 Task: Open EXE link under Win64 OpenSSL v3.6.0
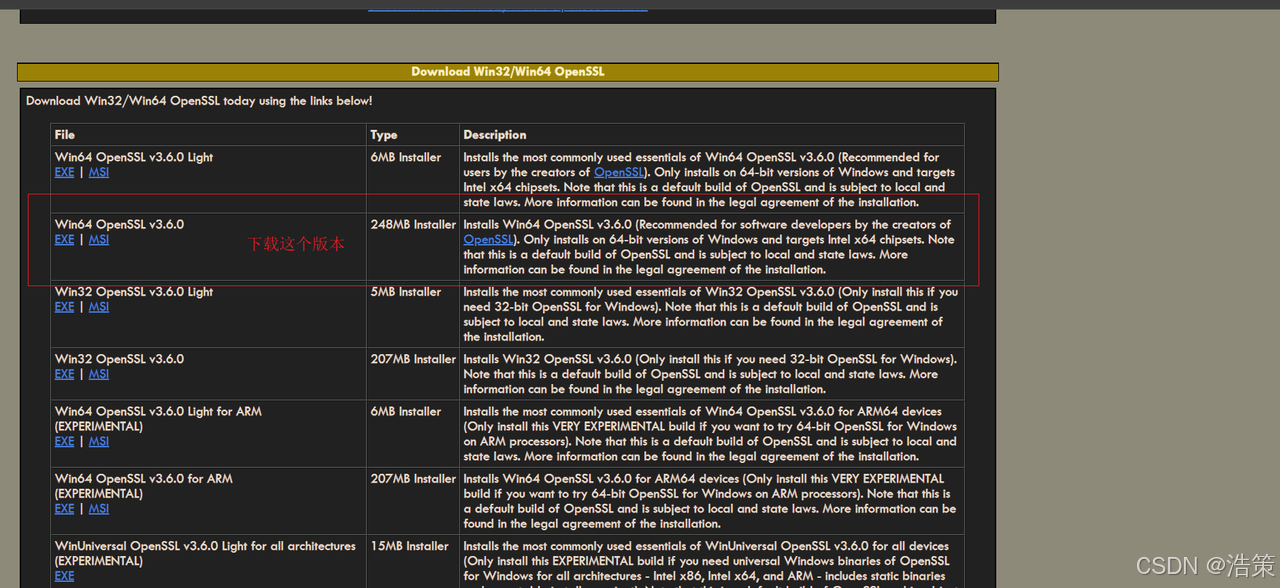coord(64,239)
